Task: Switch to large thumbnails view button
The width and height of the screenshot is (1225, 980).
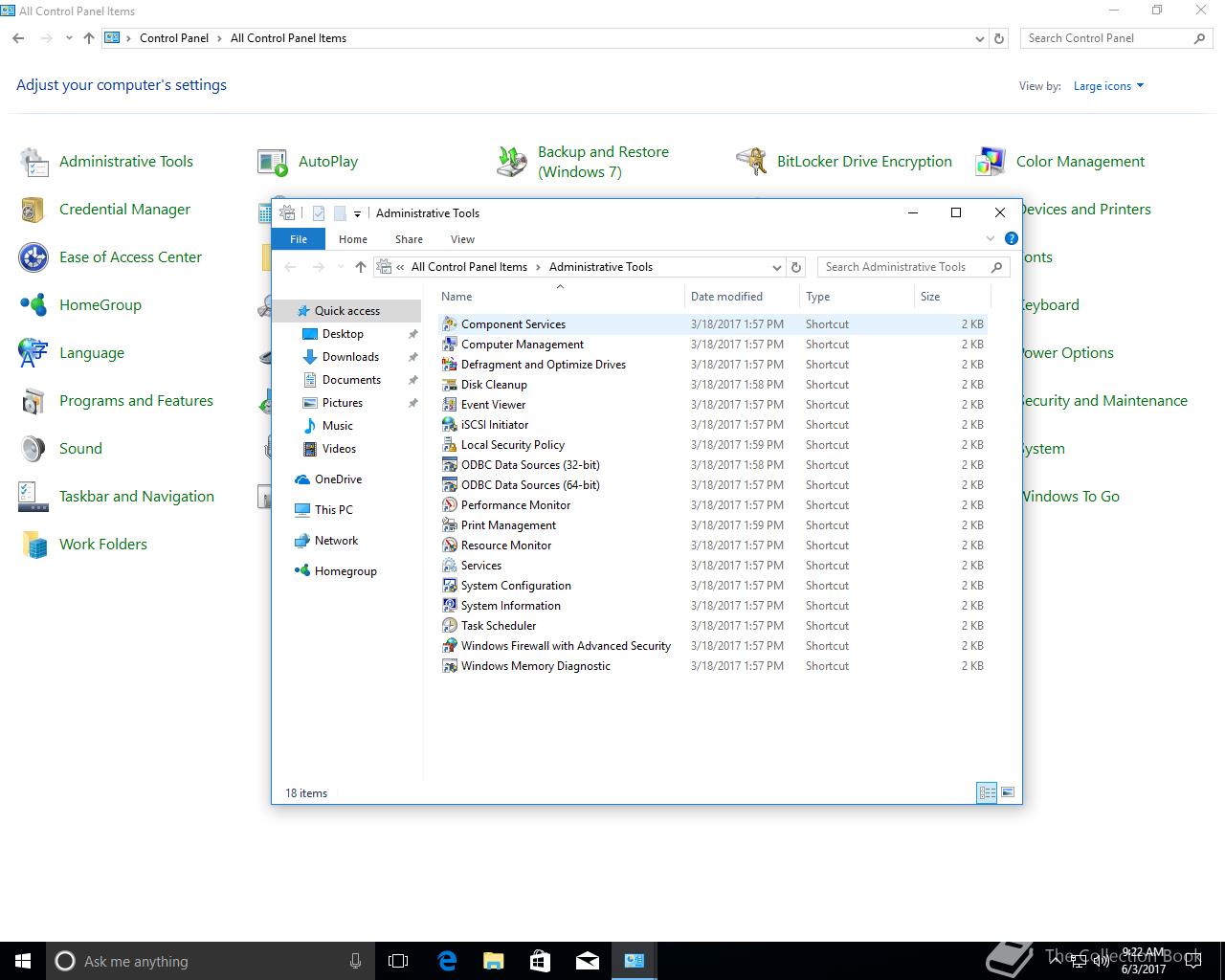Action: coord(1008,792)
